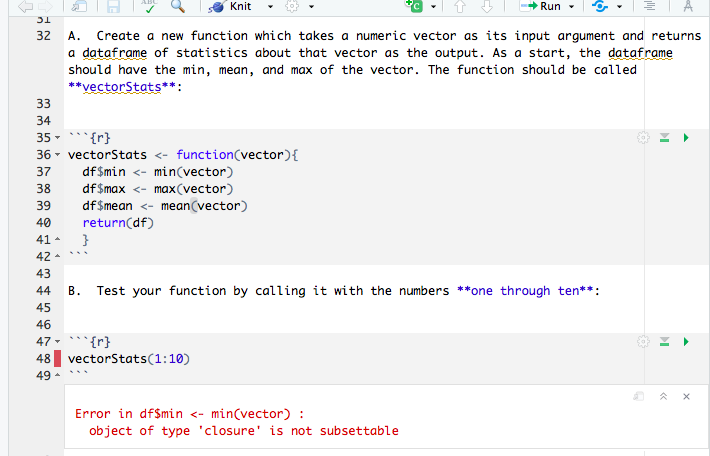The image size is (710, 456).
Task: Click fold marker at line 49
Action: coord(58,375)
